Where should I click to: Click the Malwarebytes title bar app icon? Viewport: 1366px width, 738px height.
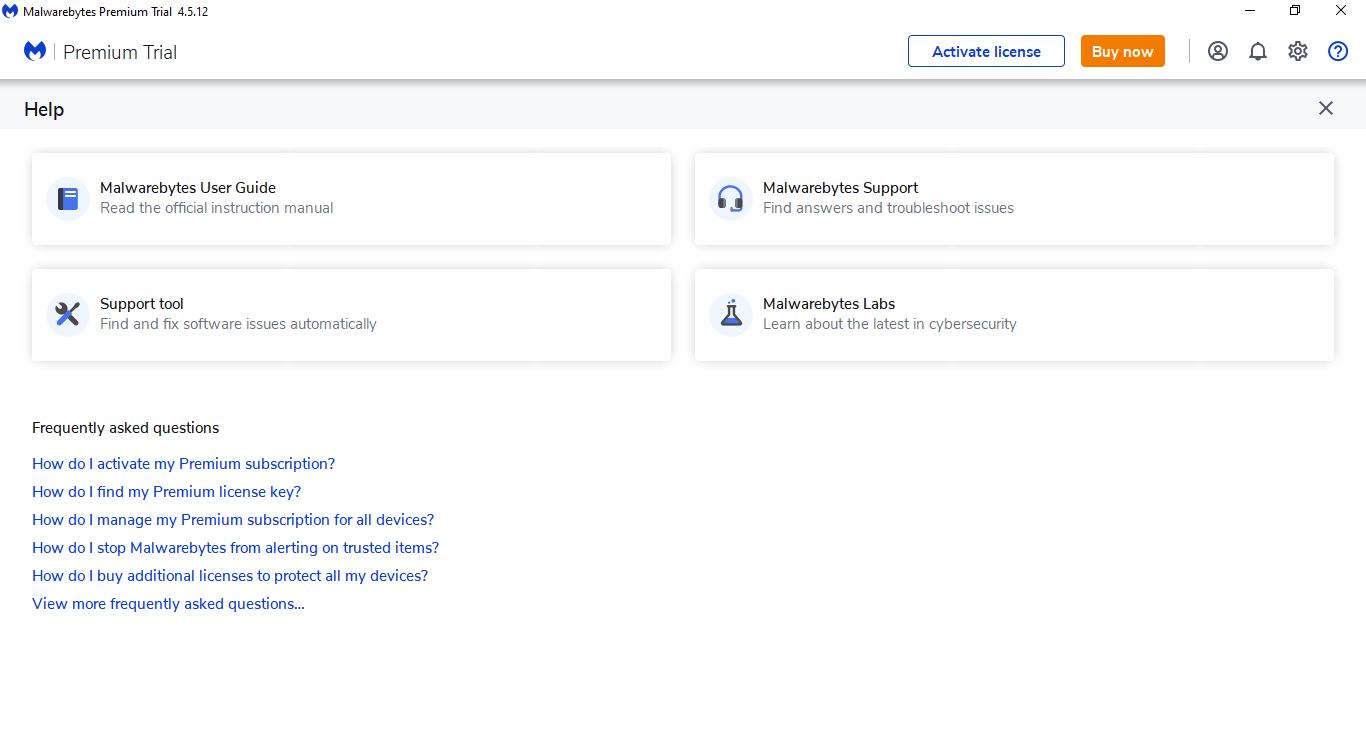tap(10, 11)
